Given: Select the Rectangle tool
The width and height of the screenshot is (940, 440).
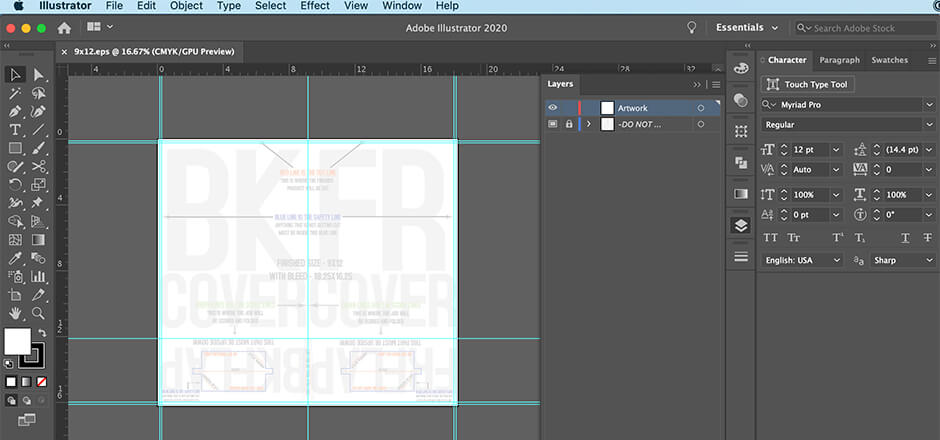Looking at the screenshot, I should click(x=15, y=148).
